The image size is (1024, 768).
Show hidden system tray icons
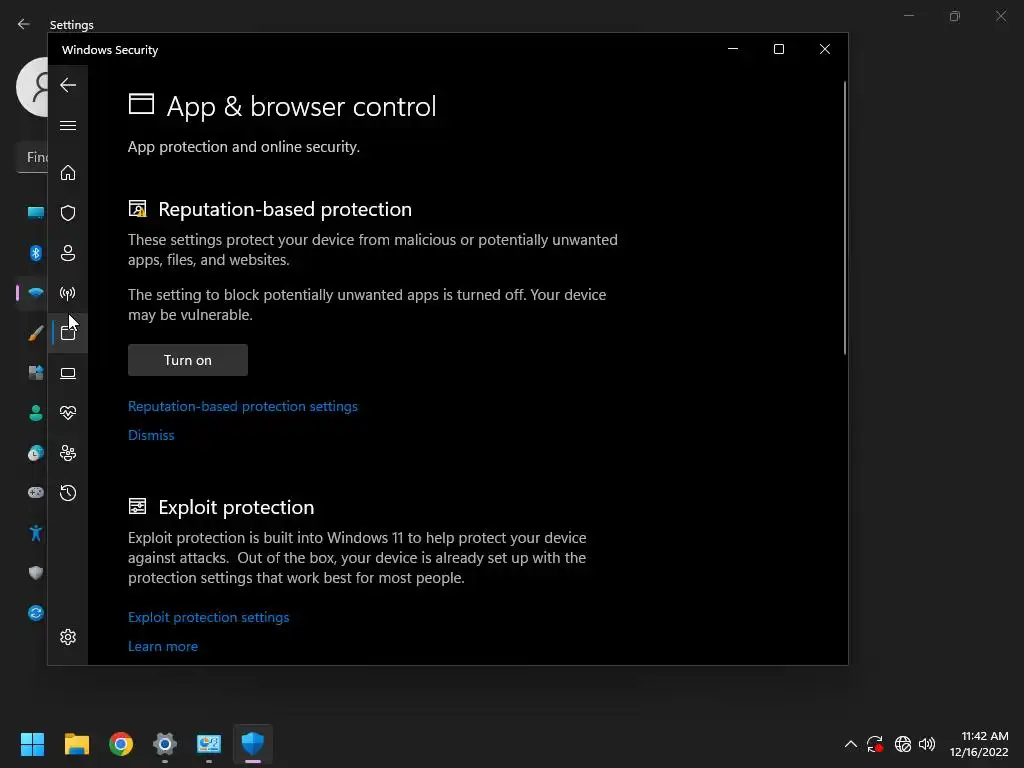850,744
